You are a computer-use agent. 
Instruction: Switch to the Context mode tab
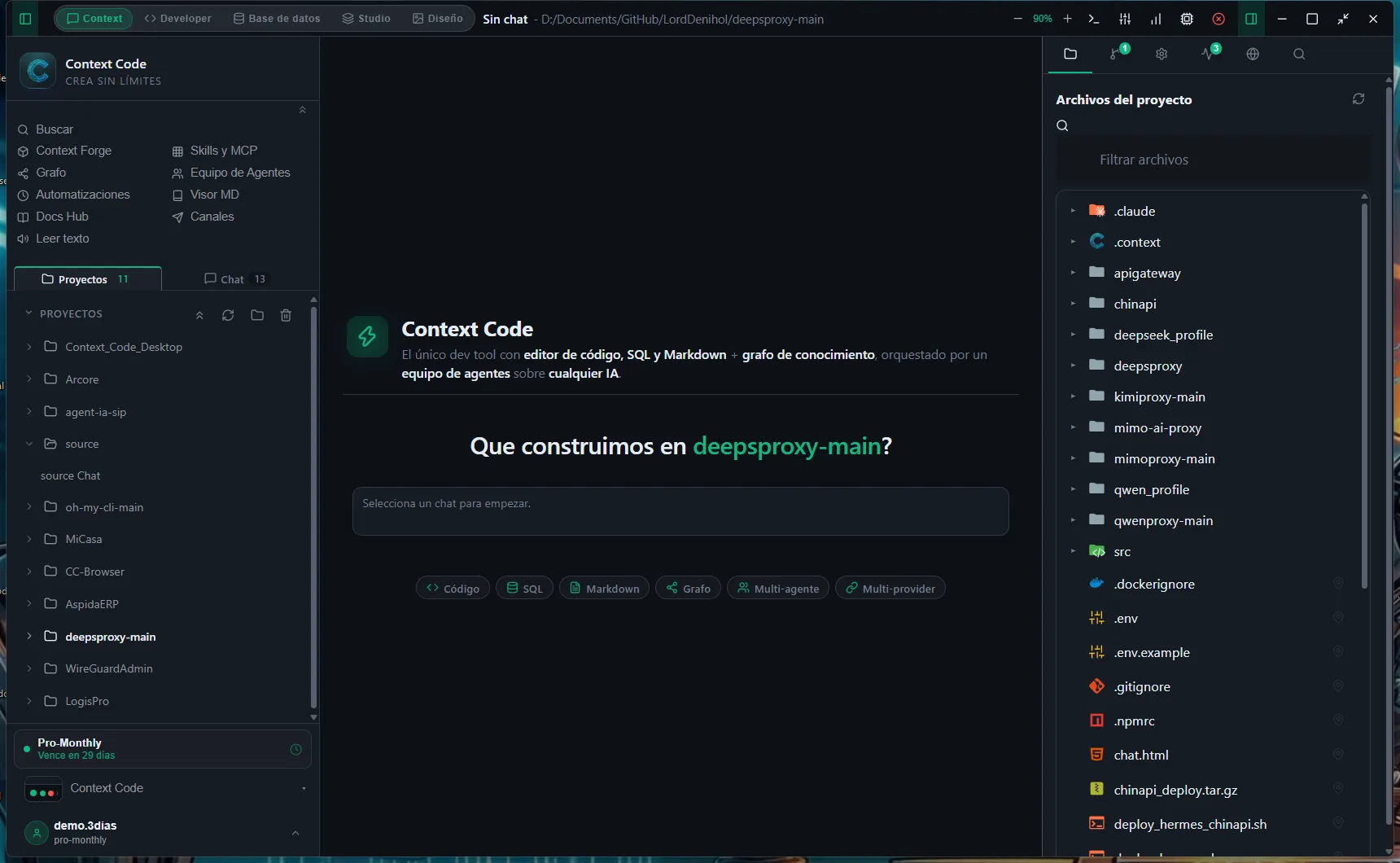(x=94, y=19)
